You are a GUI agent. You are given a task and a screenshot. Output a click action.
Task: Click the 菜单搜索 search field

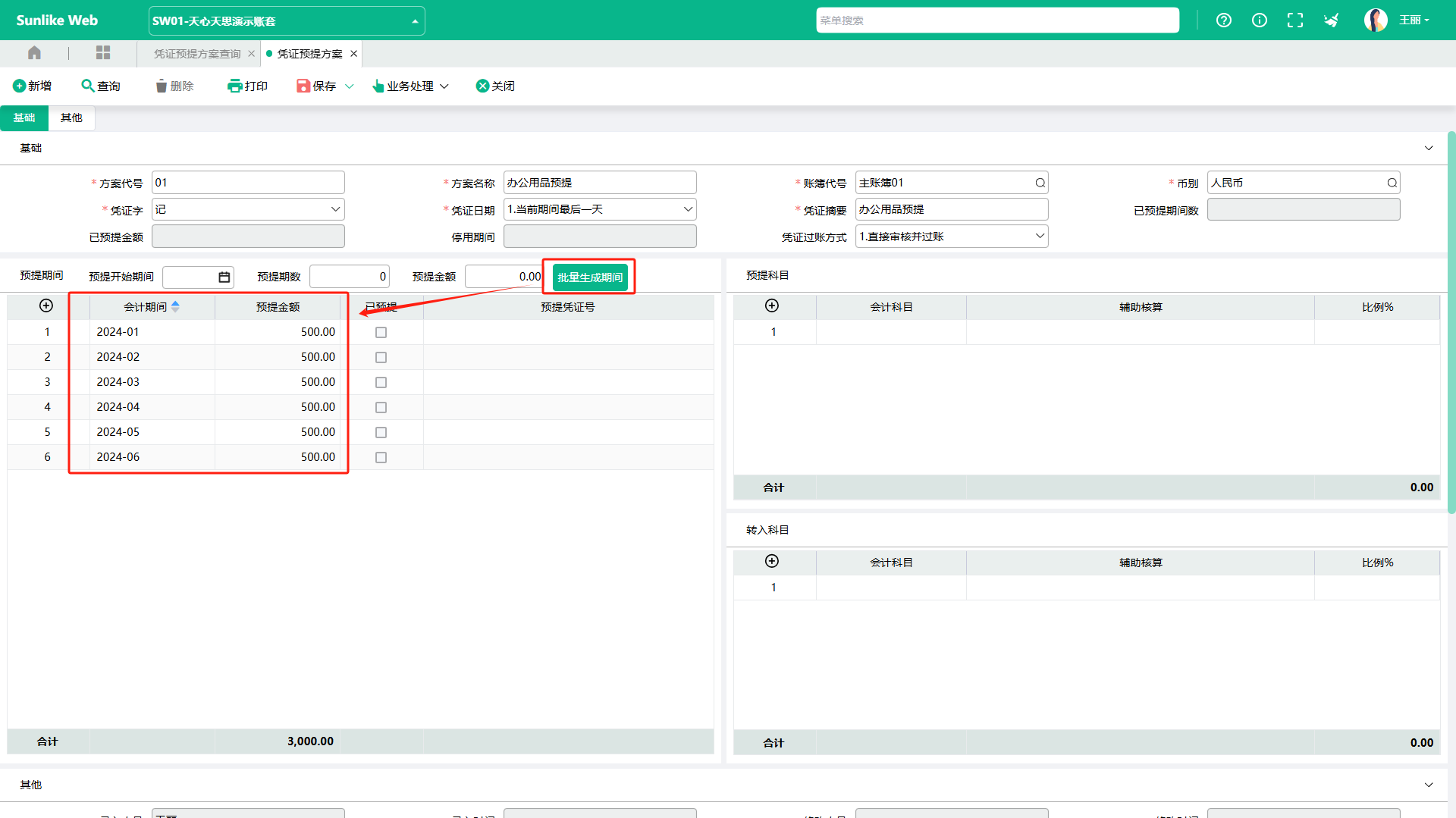(996, 20)
